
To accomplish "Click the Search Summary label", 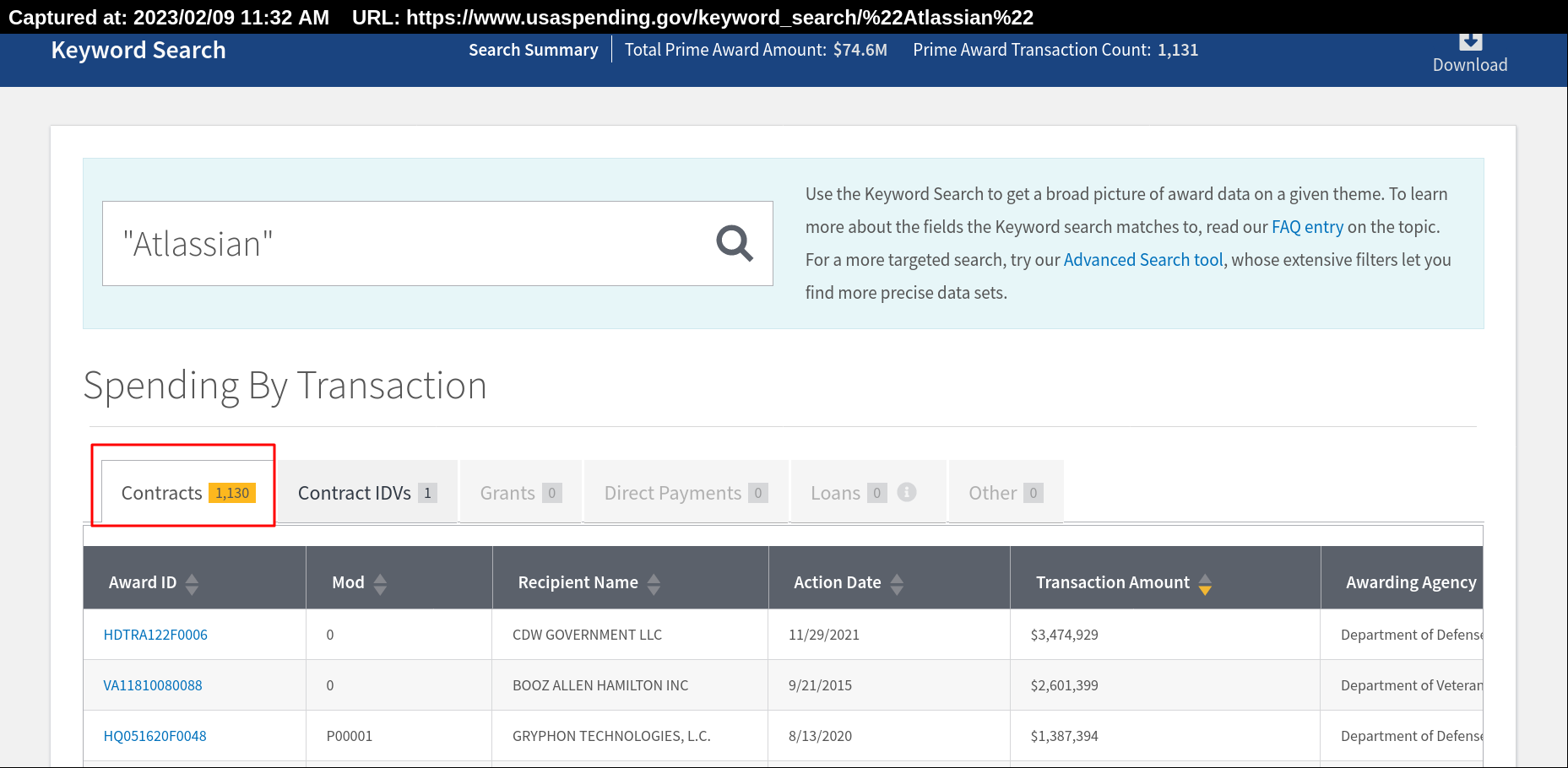I will [x=534, y=50].
